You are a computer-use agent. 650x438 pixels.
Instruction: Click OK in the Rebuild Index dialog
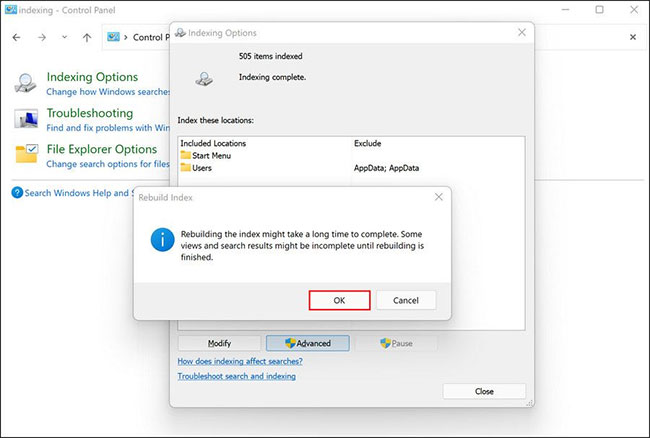[340, 300]
